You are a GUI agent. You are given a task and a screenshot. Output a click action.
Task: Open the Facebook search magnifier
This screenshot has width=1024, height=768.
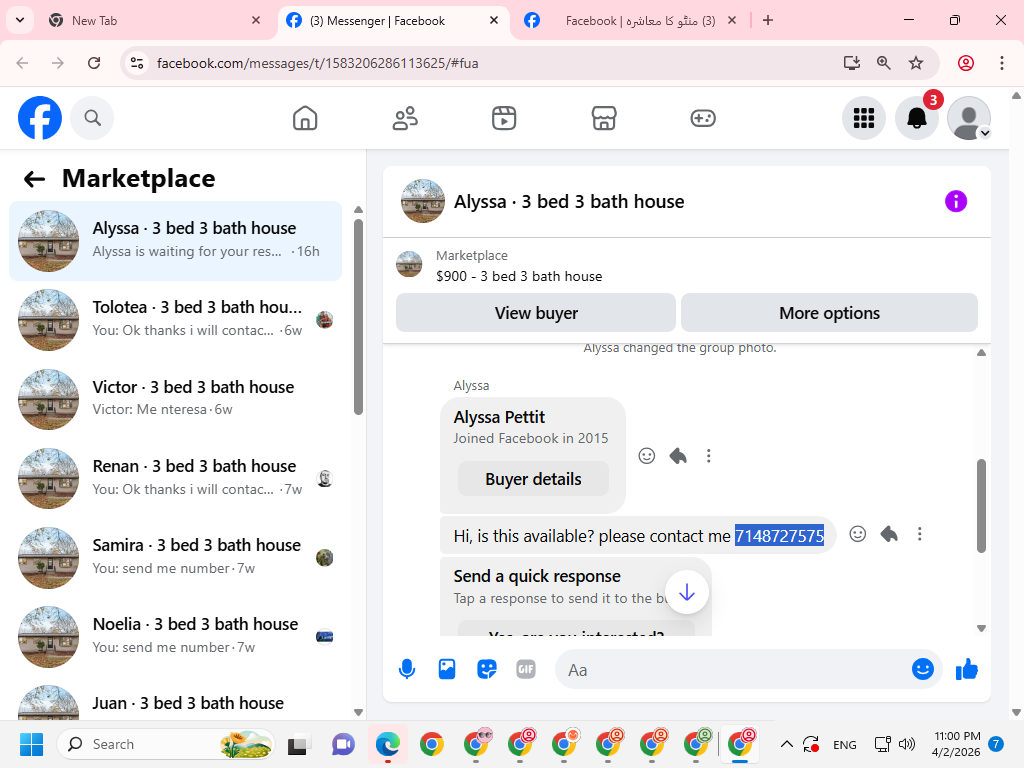click(92, 118)
